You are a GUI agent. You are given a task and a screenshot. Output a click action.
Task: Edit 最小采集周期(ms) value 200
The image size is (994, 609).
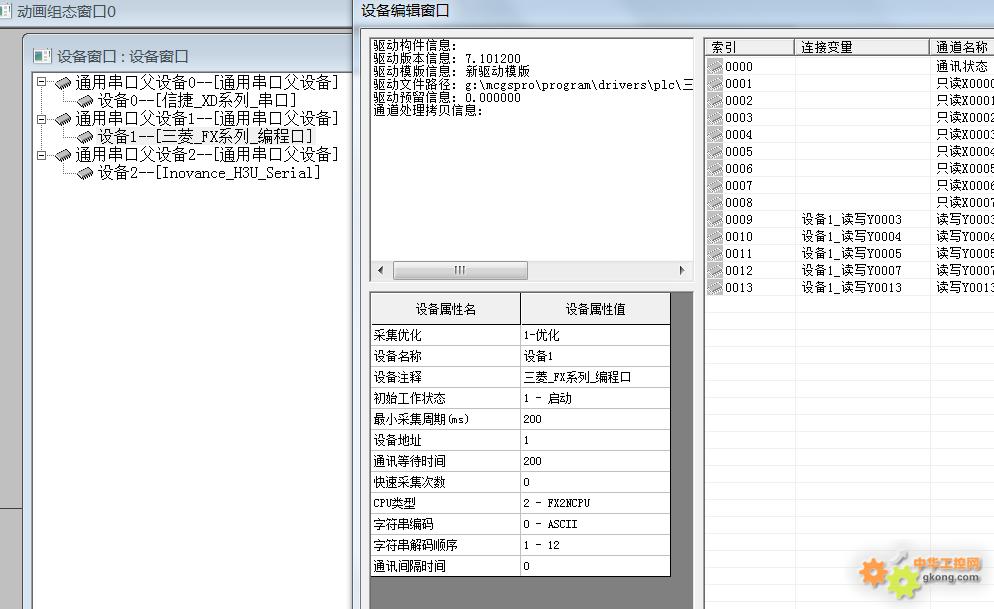click(x=595, y=419)
